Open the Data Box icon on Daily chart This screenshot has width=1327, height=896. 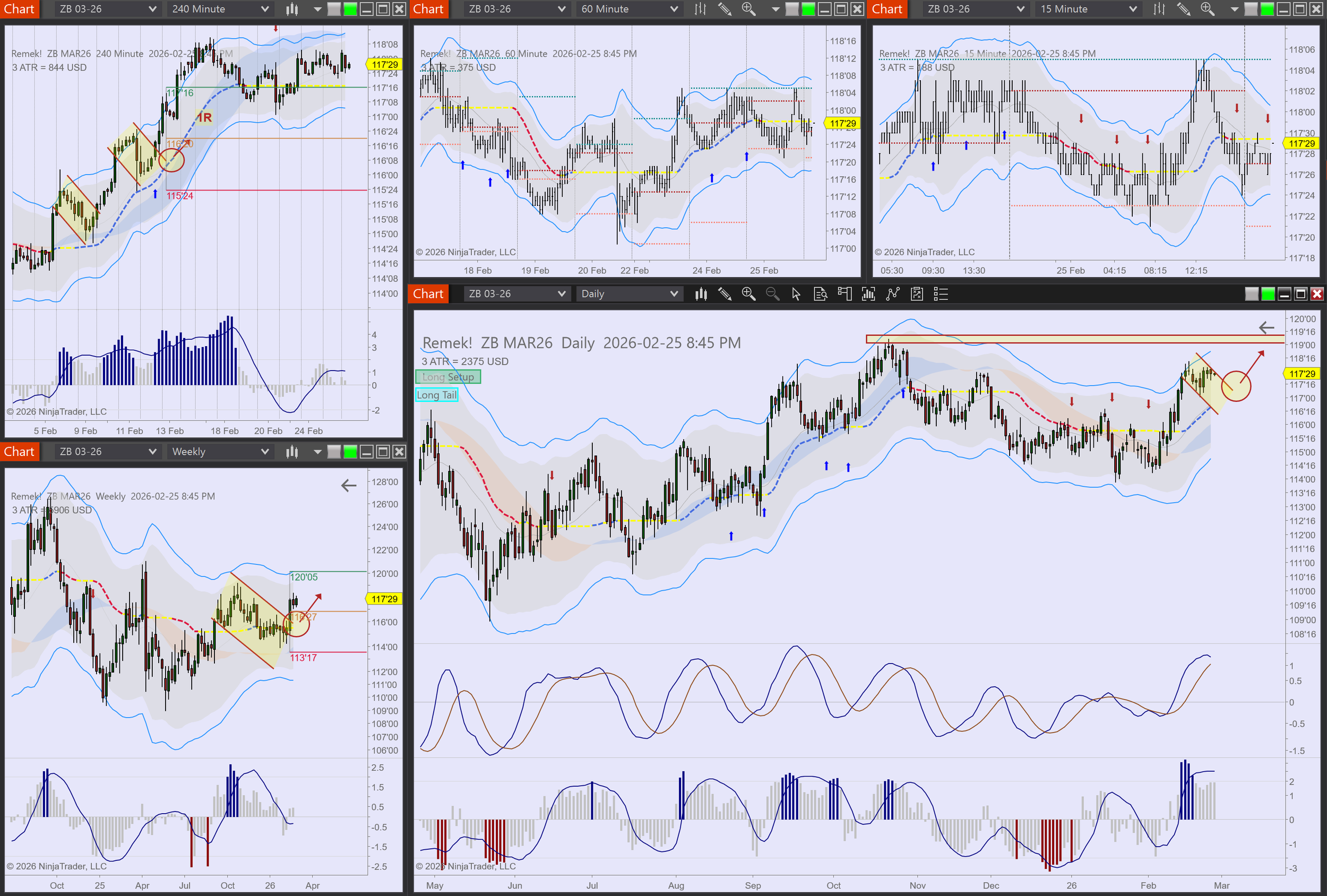click(x=820, y=294)
